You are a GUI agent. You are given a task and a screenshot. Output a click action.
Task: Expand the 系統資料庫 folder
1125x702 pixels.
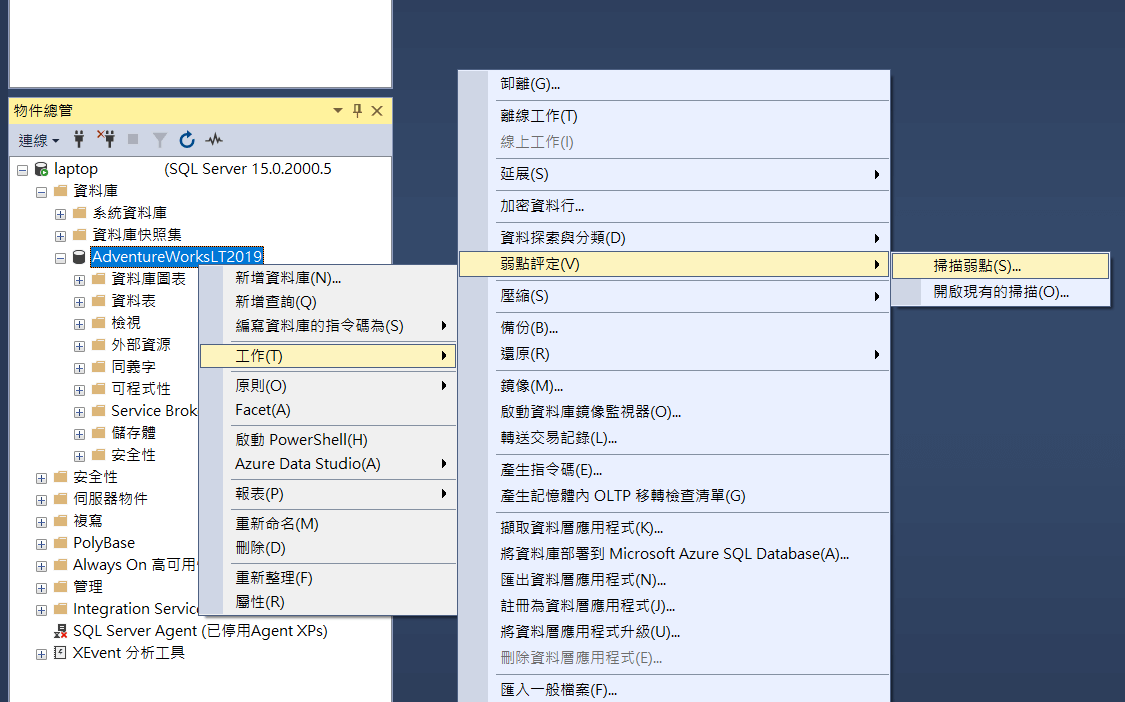coord(60,214)
